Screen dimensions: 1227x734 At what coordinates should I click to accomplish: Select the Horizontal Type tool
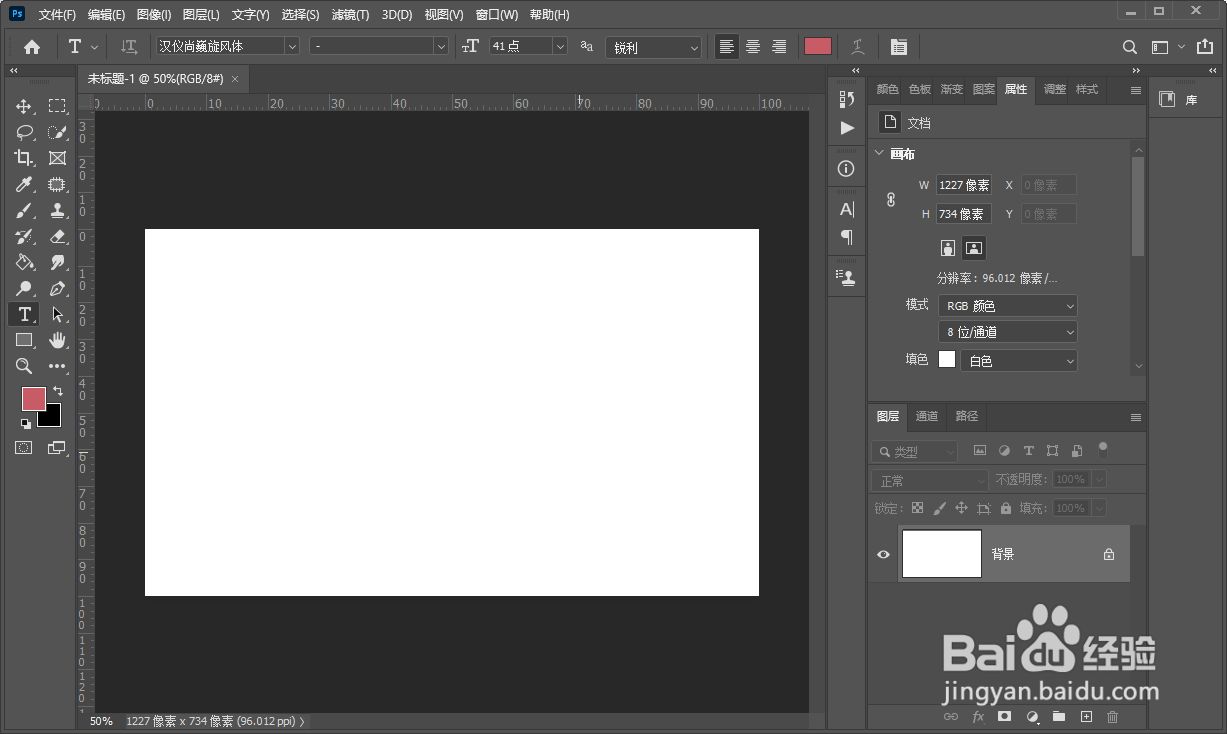24,314
